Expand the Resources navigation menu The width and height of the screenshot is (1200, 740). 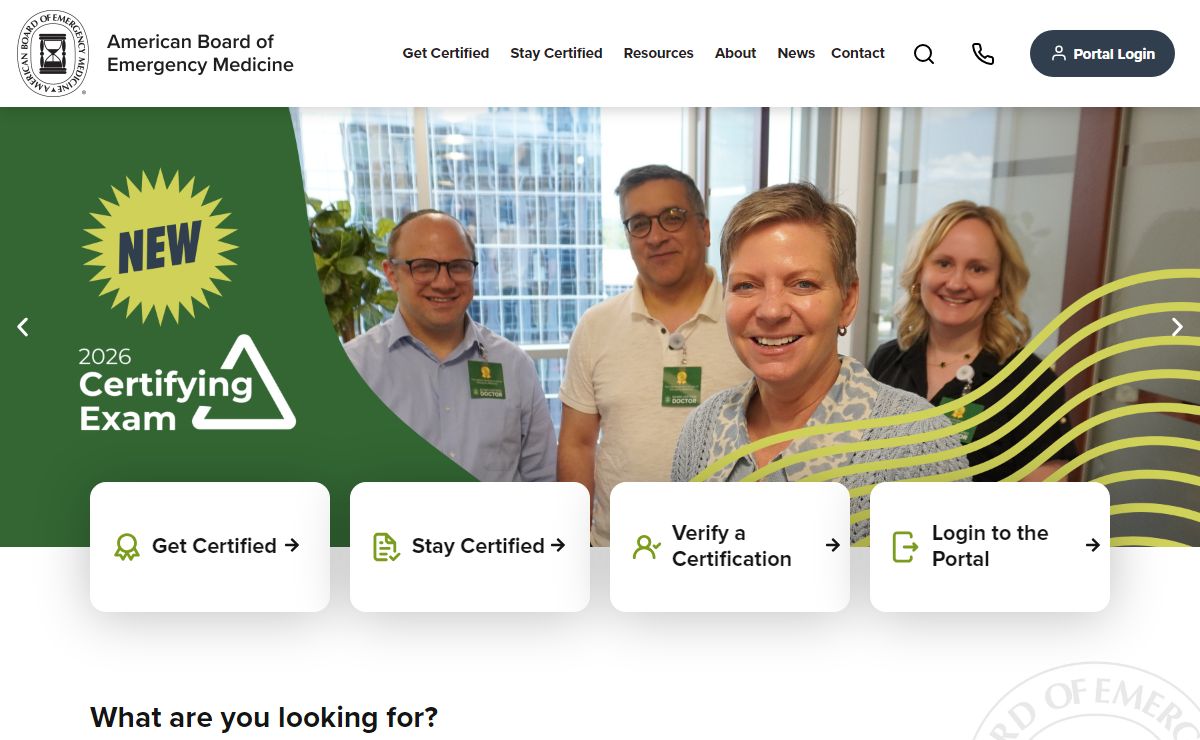658,53
